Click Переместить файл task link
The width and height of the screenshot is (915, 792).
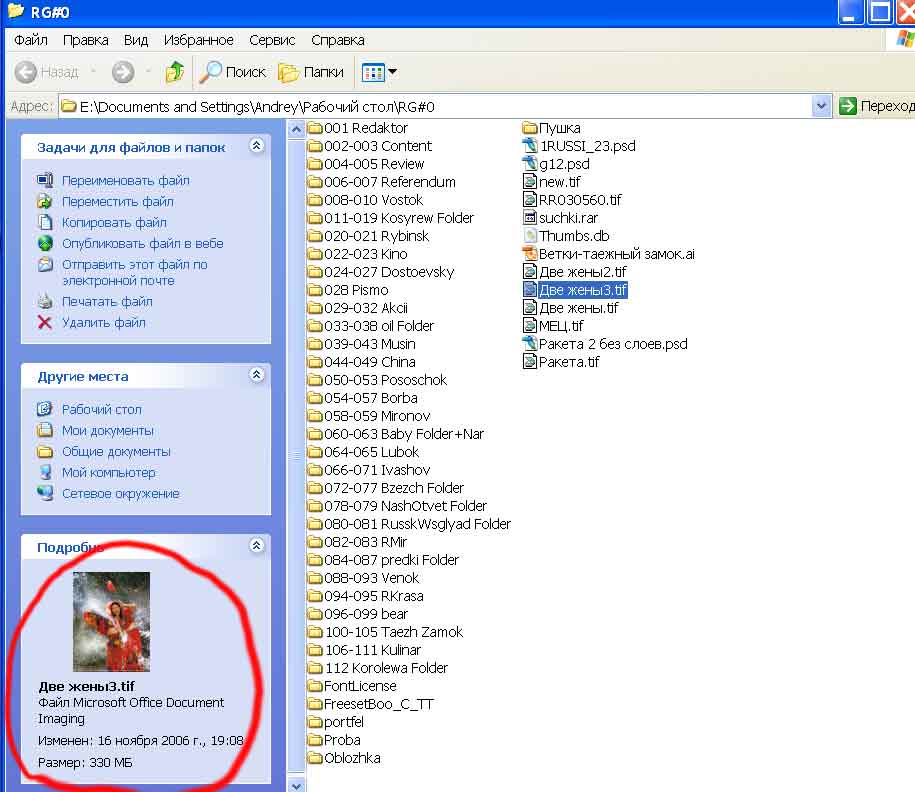click(x=118, y=201)
